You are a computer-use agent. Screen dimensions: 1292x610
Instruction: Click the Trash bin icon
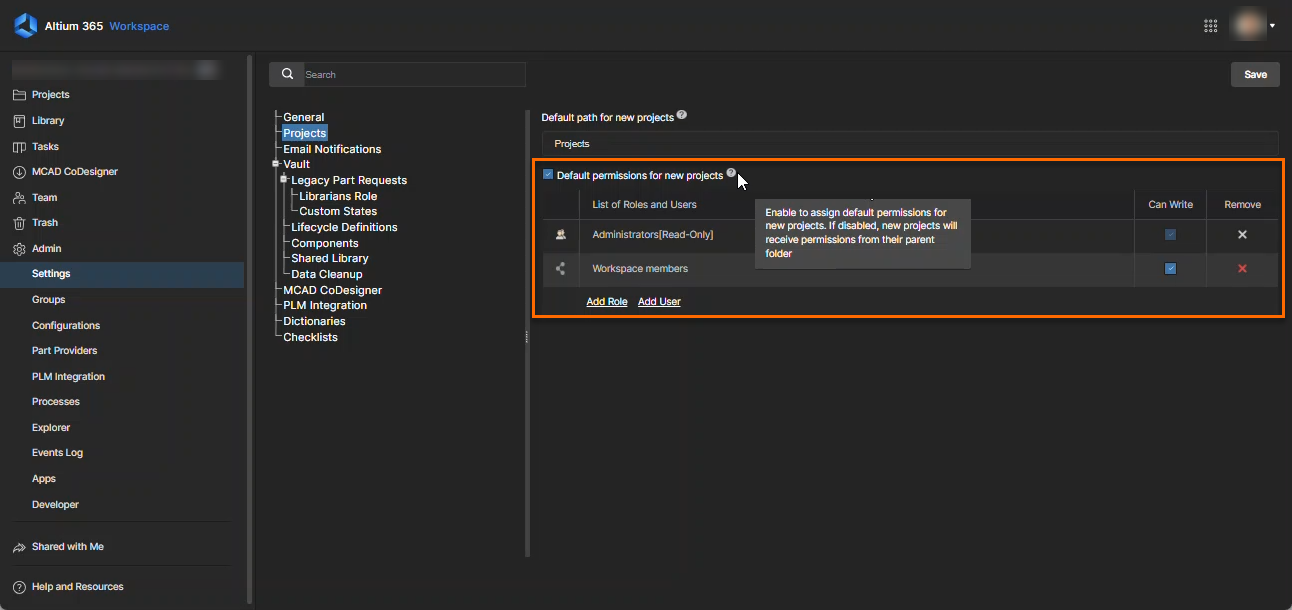pos(19,223)
